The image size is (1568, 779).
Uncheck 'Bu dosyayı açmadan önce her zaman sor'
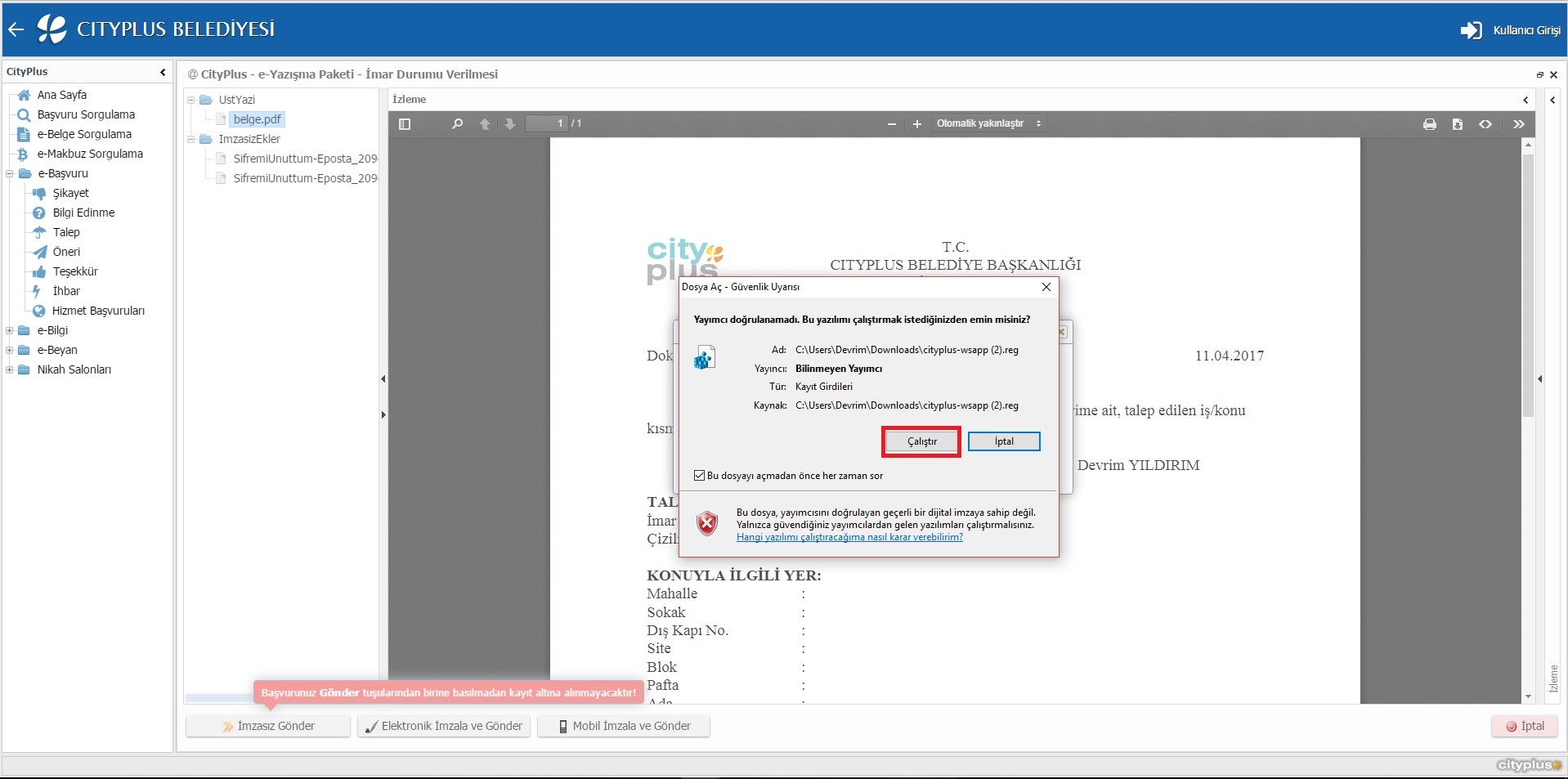tap(700, 475)
